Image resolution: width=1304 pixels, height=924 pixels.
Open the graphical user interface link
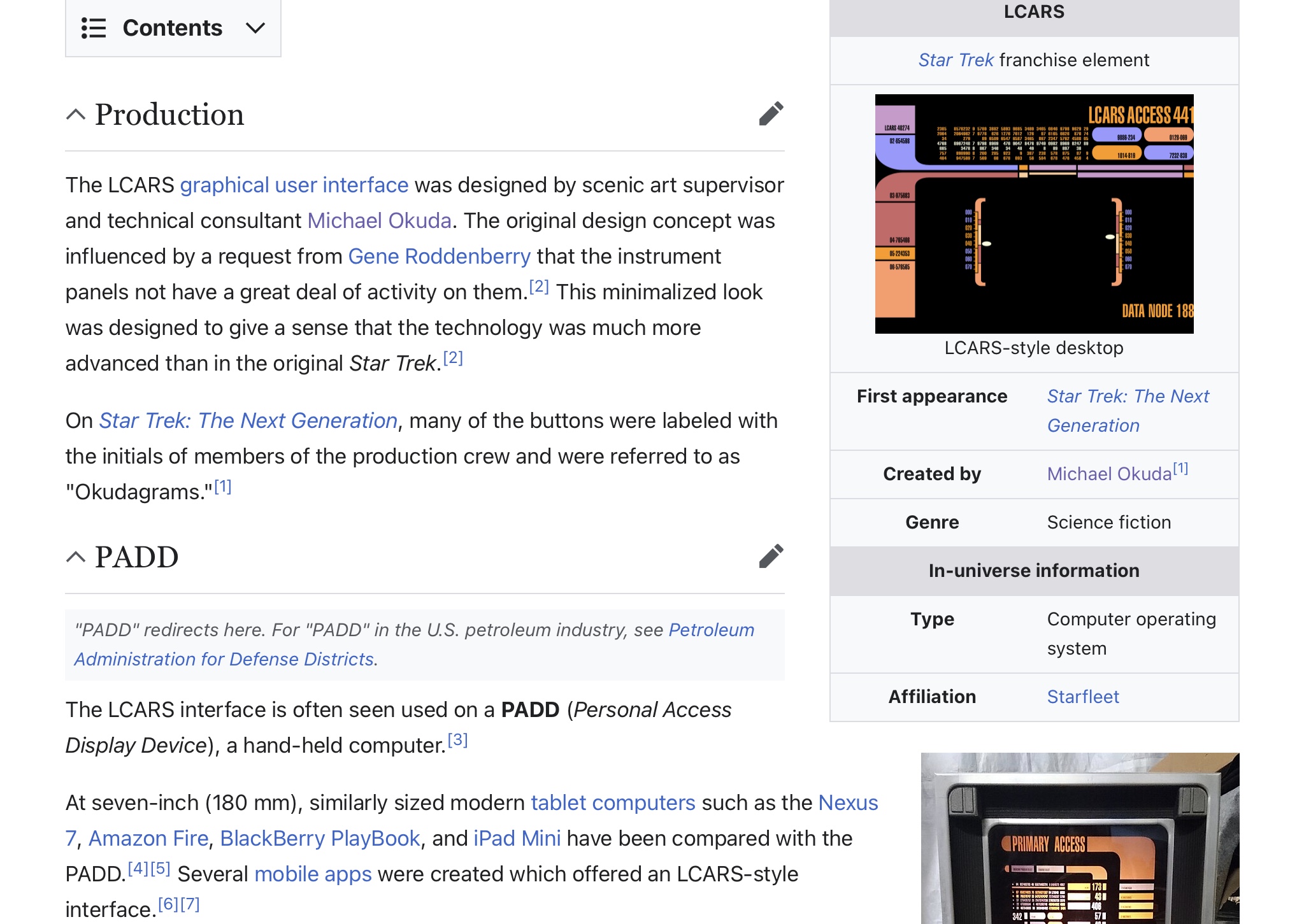[x=294, y=185]
